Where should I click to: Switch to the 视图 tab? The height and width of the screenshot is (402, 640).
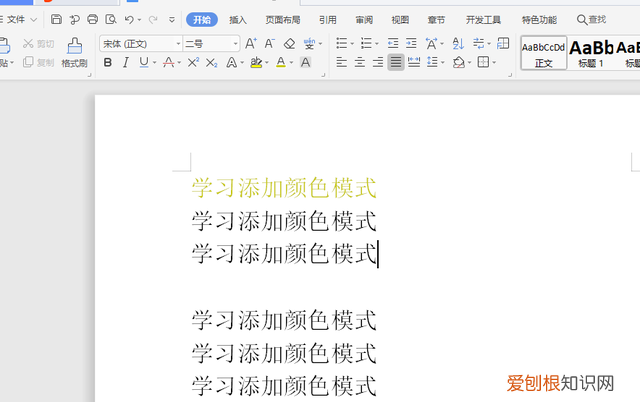coord(400,20)
